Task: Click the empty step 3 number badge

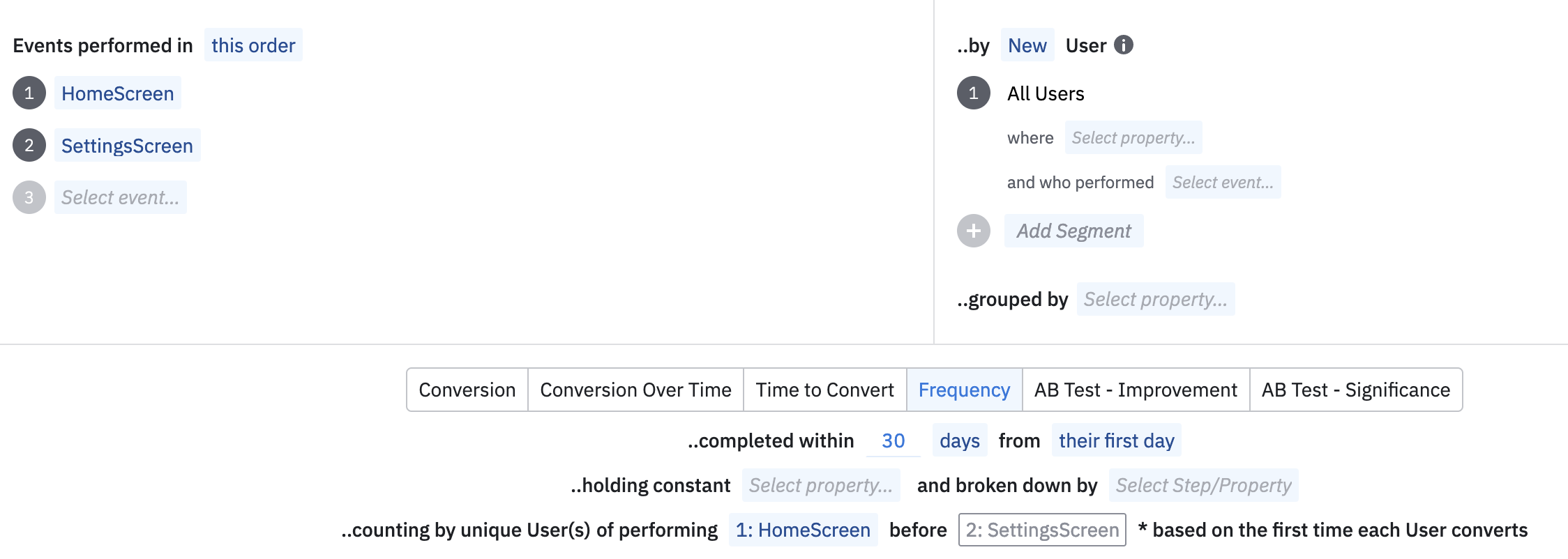Action: [29, 197]
